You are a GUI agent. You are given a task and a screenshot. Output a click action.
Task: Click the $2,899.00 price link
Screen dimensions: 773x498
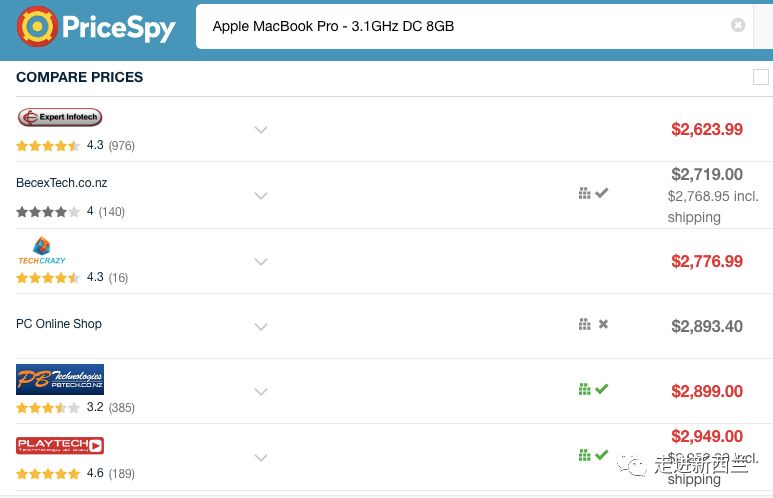coord(707,391)
